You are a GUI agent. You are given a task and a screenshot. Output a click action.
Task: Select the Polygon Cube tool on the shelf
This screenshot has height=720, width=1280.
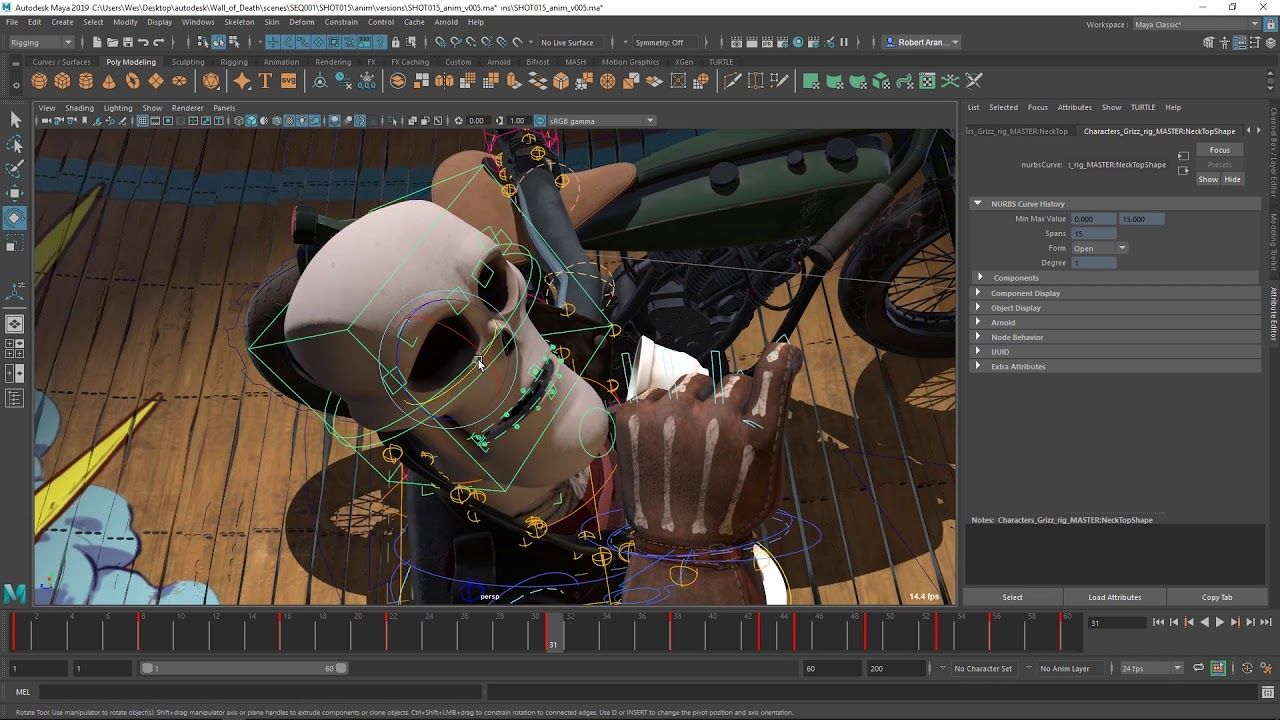coord(61,83)
